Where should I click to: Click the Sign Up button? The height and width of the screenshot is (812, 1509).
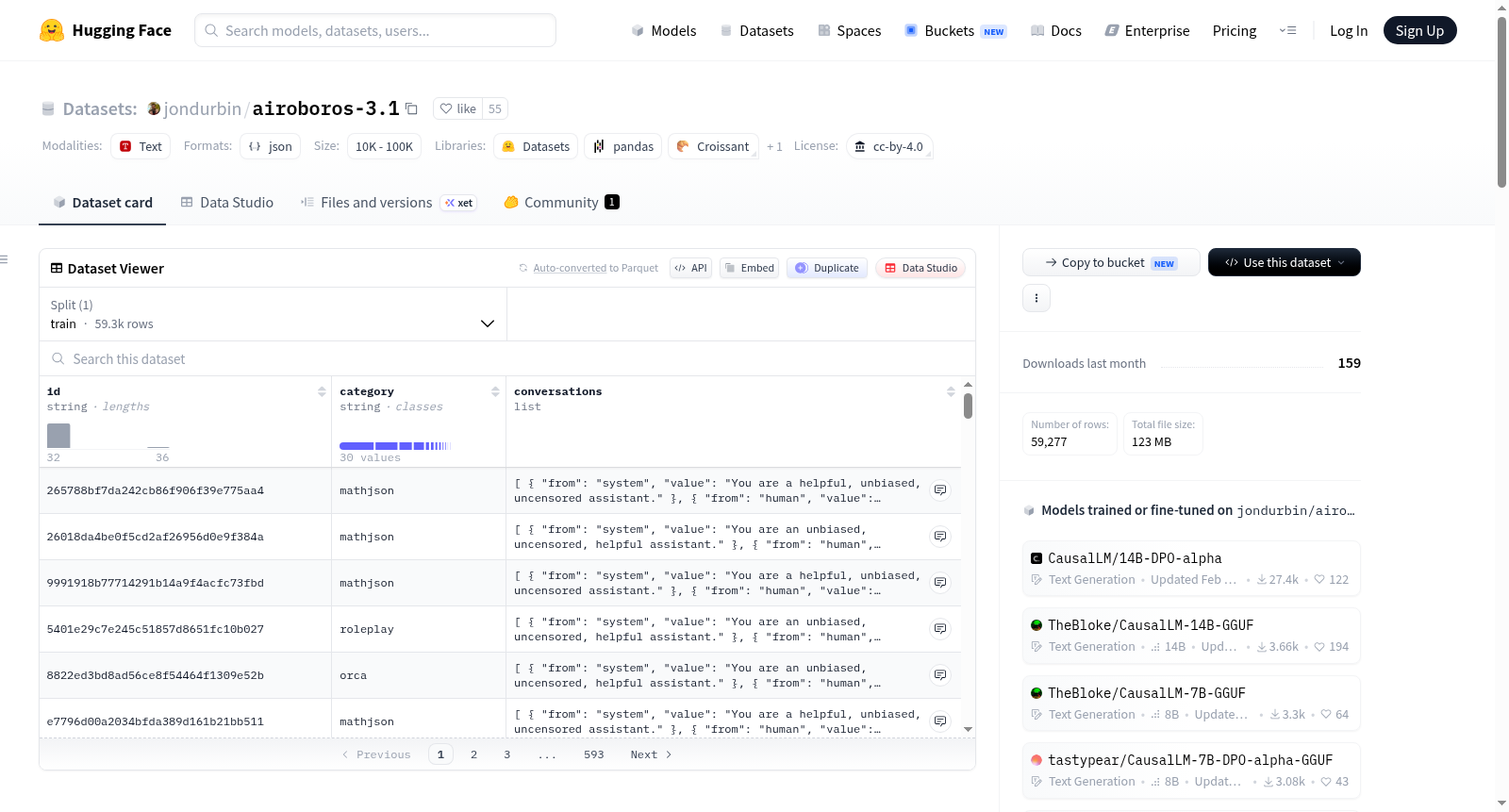click(1419, 30)
